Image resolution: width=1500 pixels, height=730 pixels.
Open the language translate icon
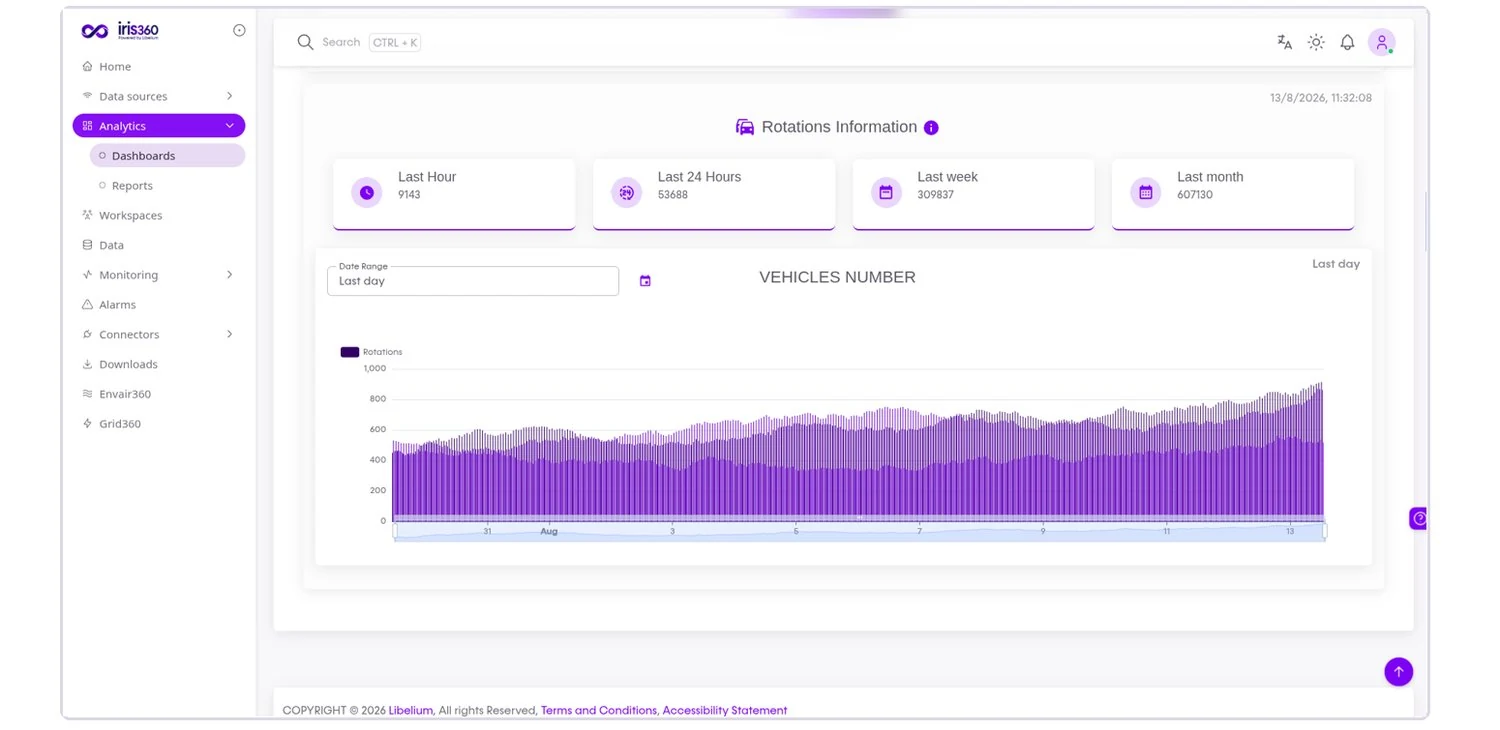(1285, 42)
